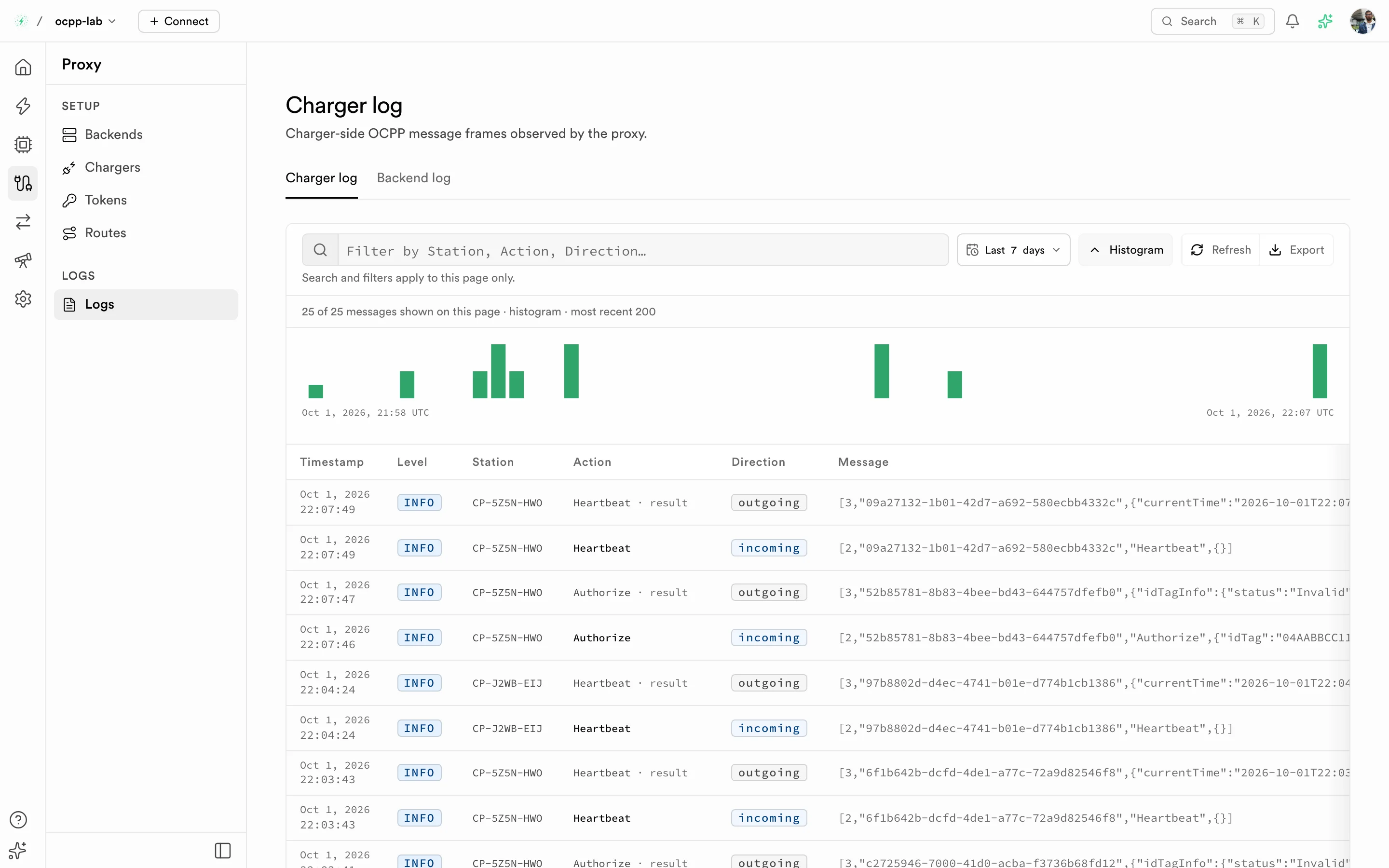Open the top Search box
This screenshot has width=1389, height=868.
pyautogui.click(x=1212, y=21)
